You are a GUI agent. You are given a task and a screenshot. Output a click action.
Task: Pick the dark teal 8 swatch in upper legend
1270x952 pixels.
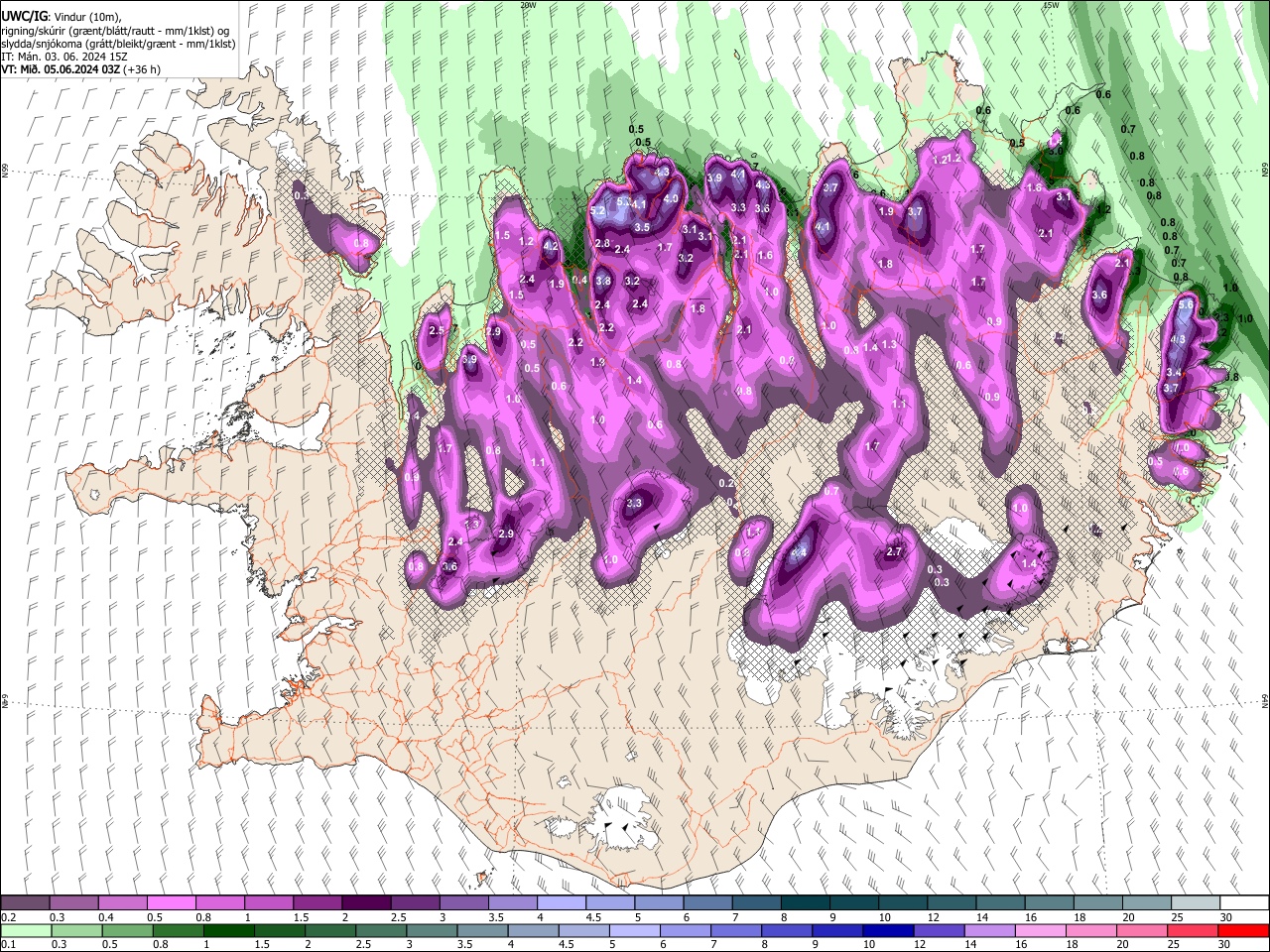[806, 903]
